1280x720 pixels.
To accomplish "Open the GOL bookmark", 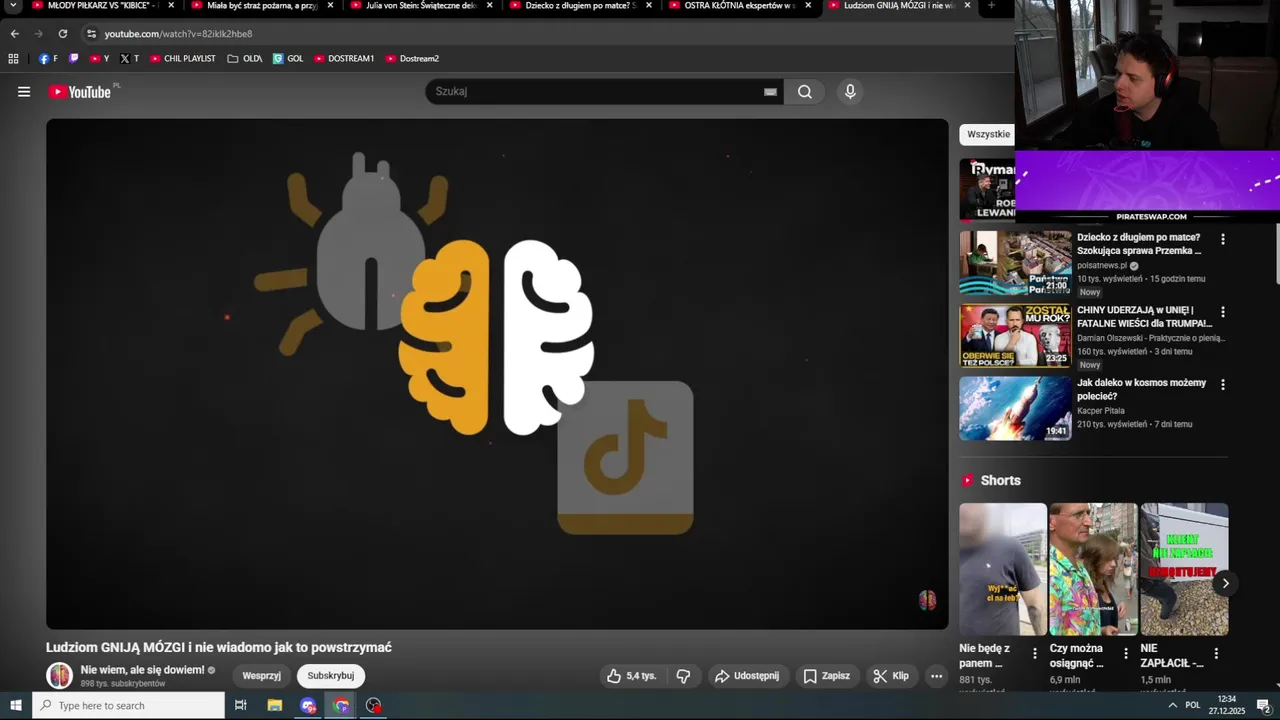I will (x=288, y=59).
